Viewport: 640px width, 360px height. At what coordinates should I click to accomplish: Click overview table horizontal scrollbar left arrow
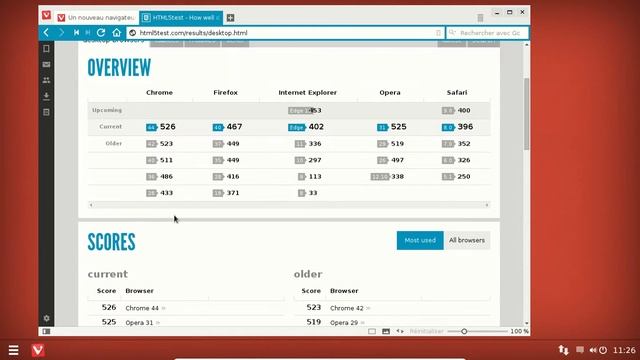(91, 205)
